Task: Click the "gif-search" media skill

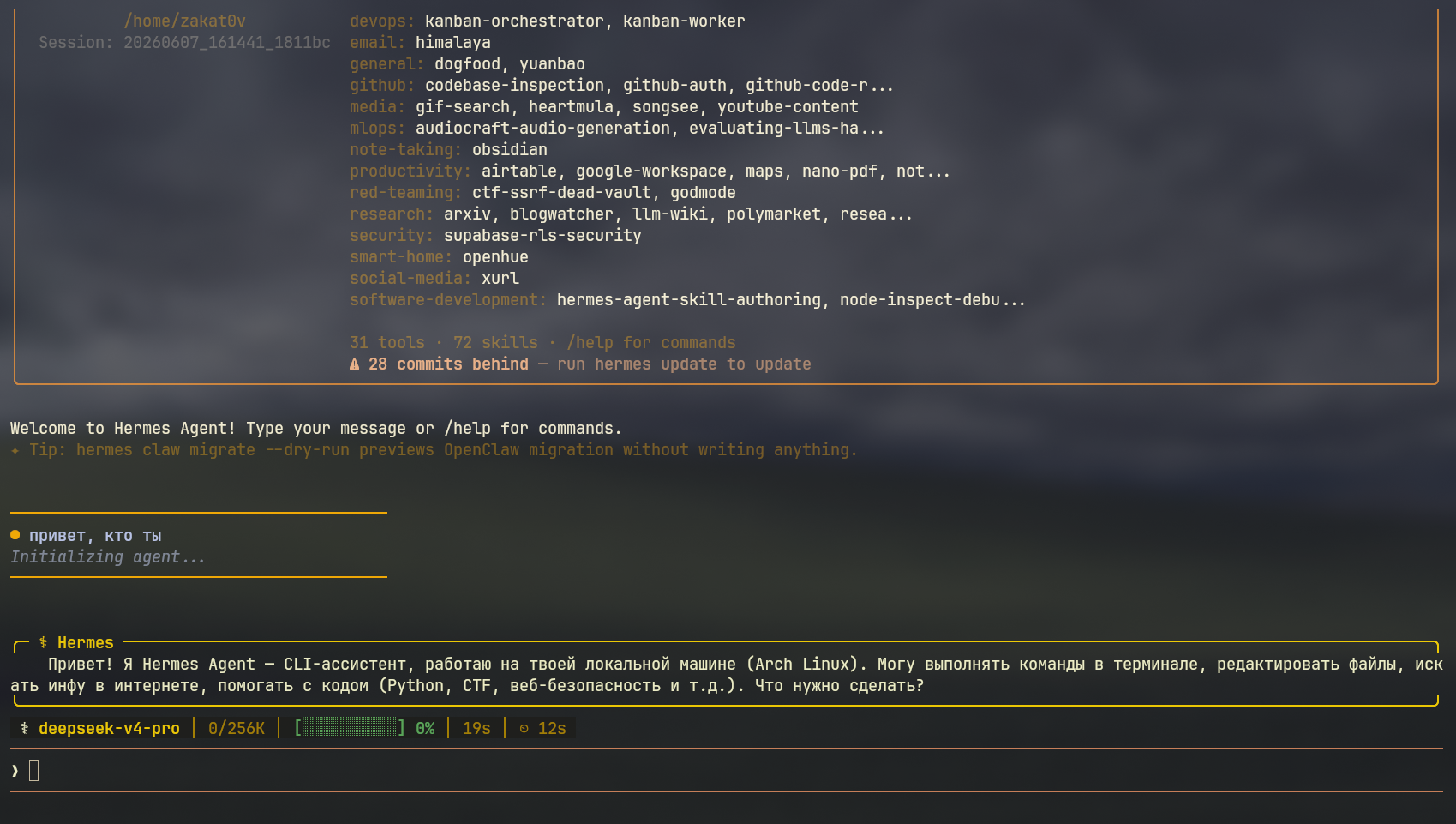Action: [463, 107]
